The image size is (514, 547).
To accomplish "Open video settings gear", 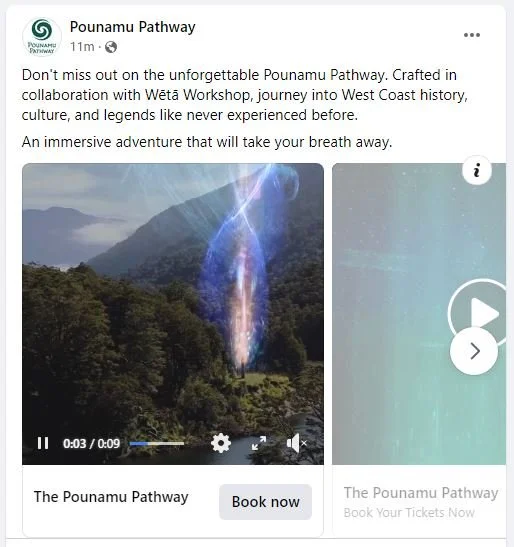I will coord(221,443).
